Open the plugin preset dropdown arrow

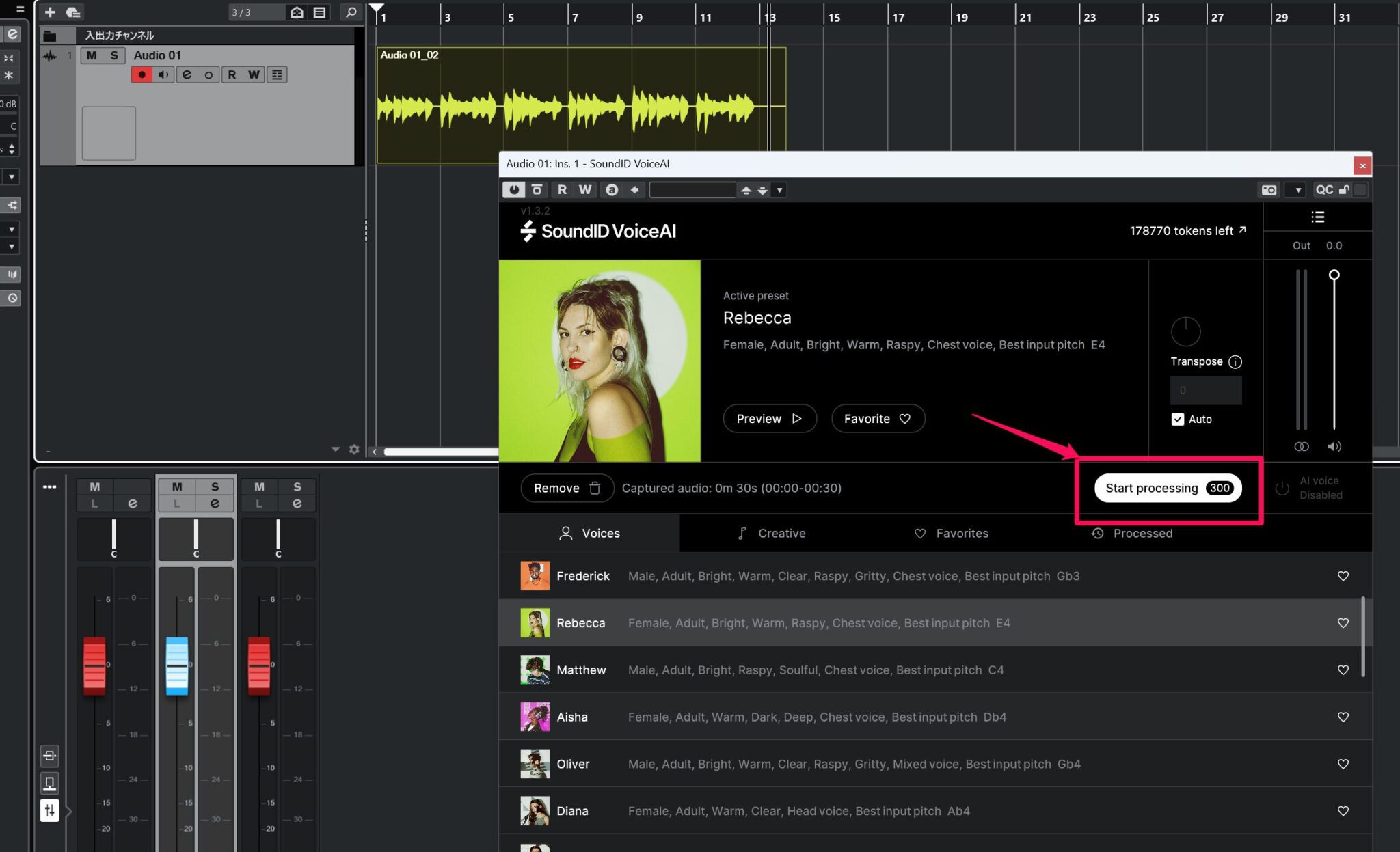779,190
